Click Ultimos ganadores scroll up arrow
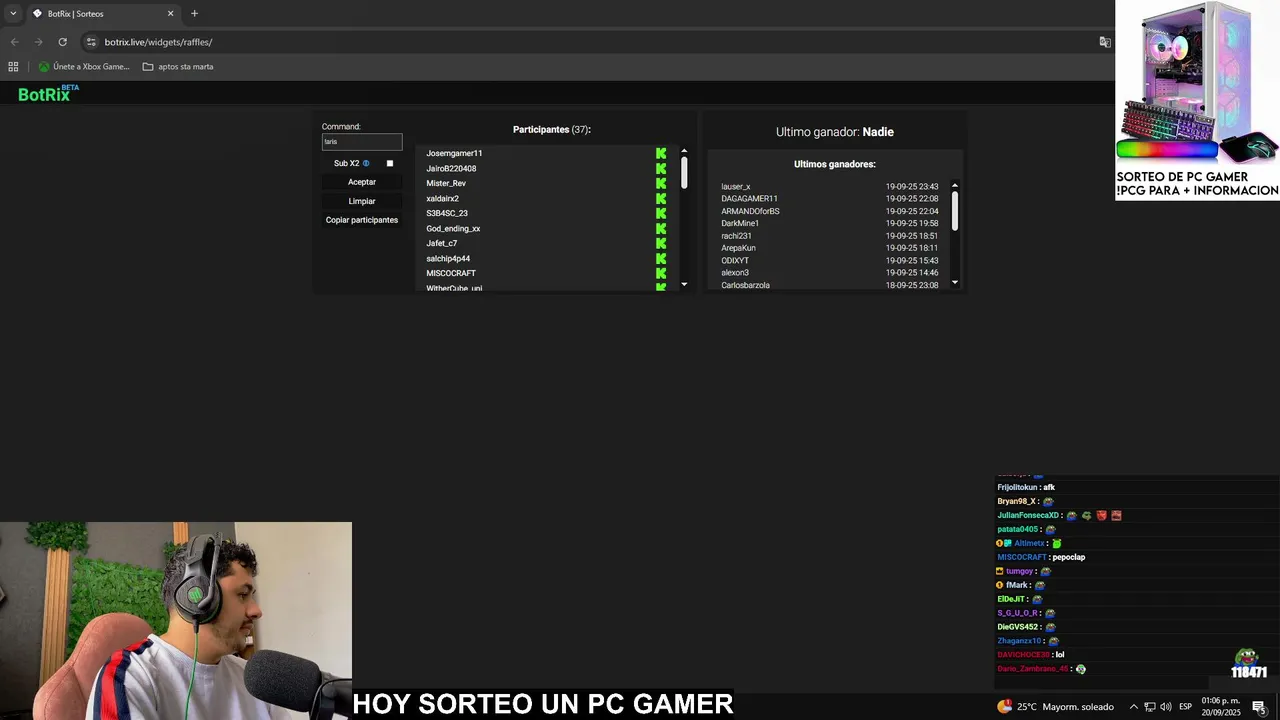The image size is (1280, 720). (x=955, y=185)
